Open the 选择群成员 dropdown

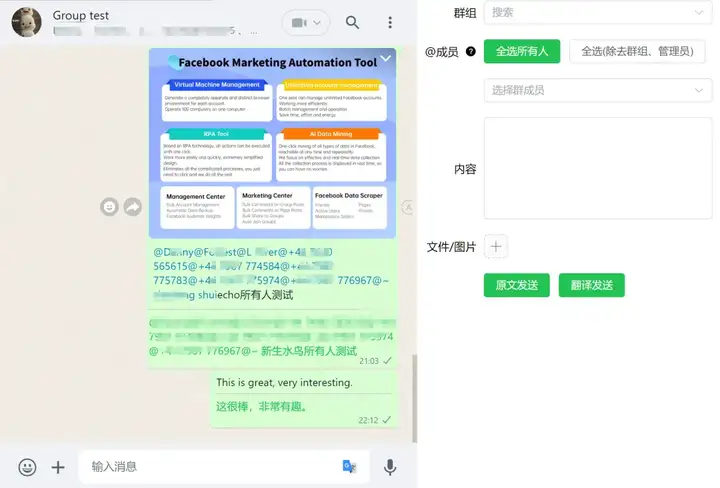598,90
